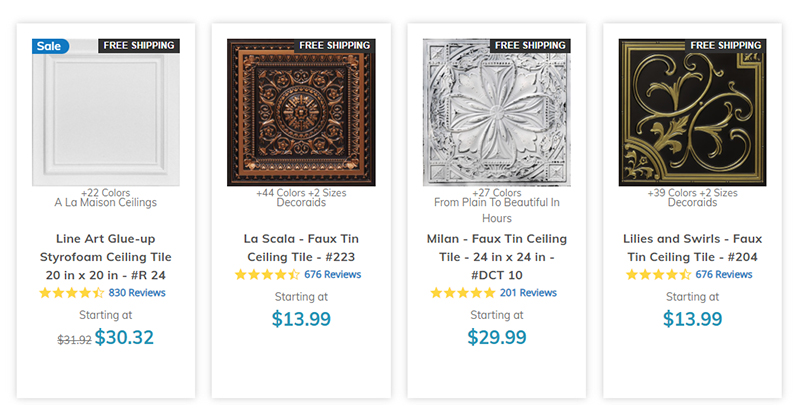The image size is (800, 420).
Task: Open Lilies and Swirls Faux Tin title
Action: pos(692,247)
